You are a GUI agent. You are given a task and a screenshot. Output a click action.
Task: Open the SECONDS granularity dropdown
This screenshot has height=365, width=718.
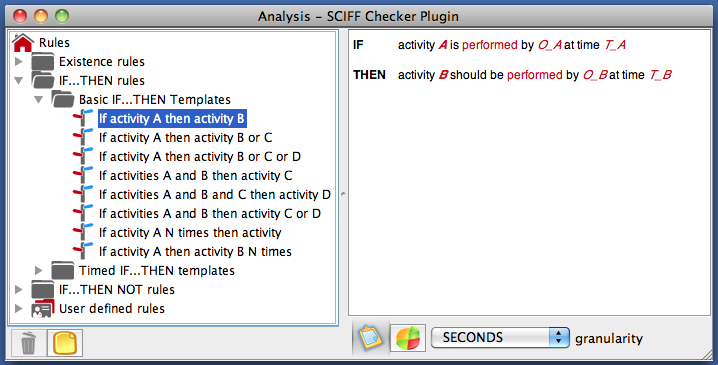500,338
